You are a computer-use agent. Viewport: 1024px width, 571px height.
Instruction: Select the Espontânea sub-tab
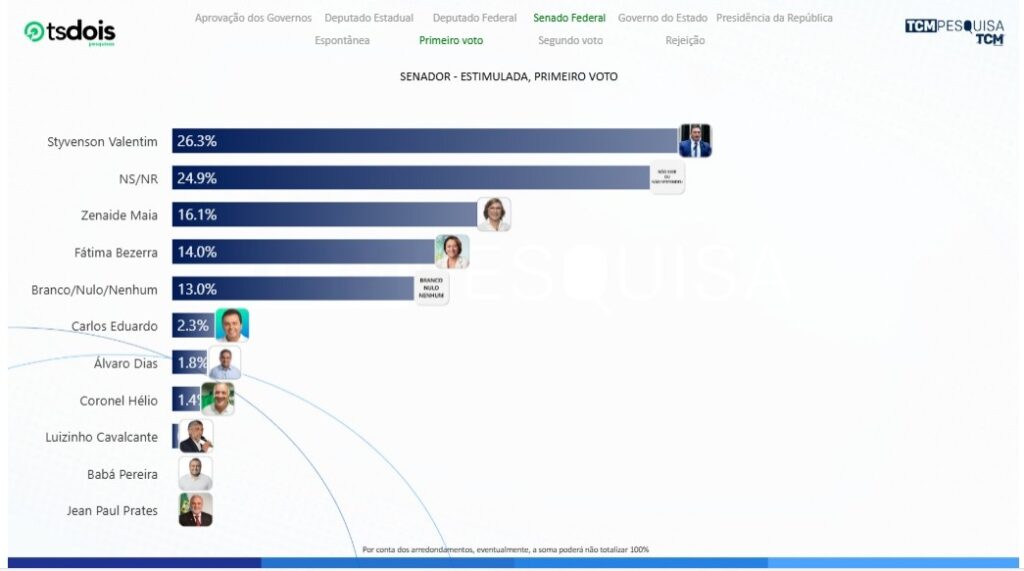[342, 40]
